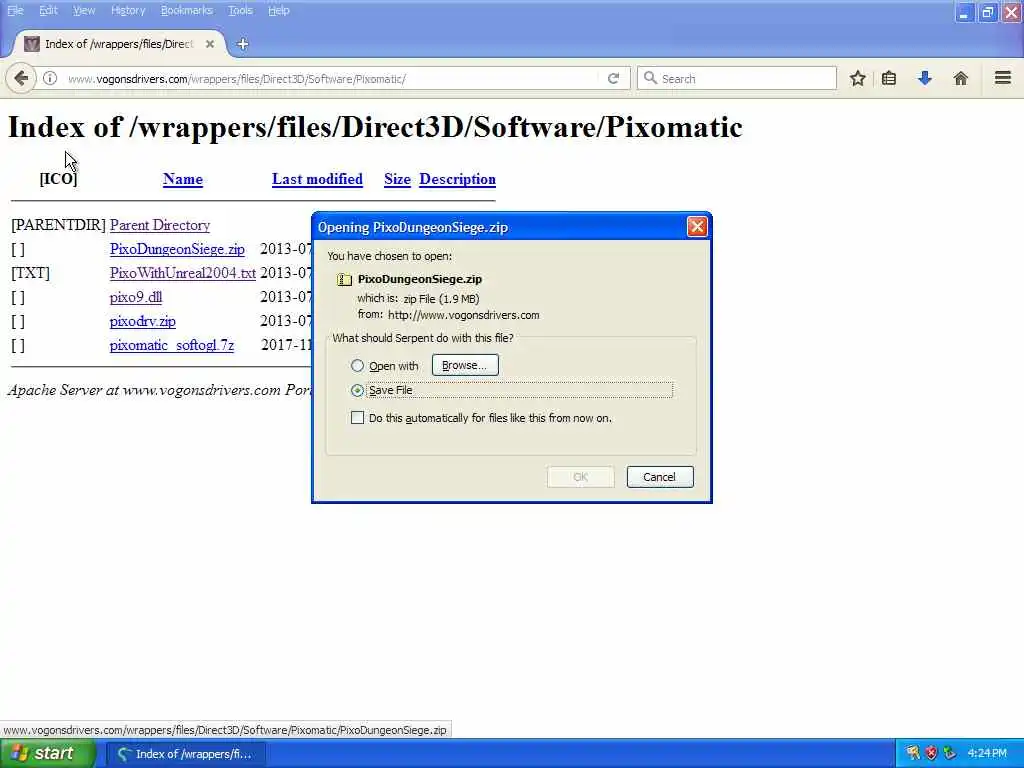
Task: Sort by Name column link
Action: (183, 179)
